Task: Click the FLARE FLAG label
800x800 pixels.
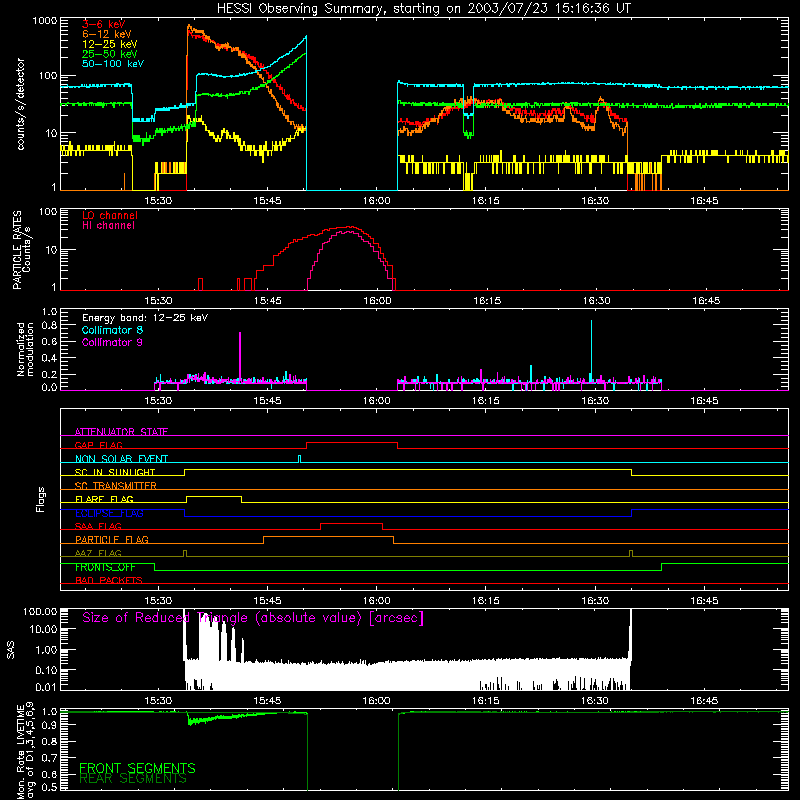Action: click(x=104, y=499)
